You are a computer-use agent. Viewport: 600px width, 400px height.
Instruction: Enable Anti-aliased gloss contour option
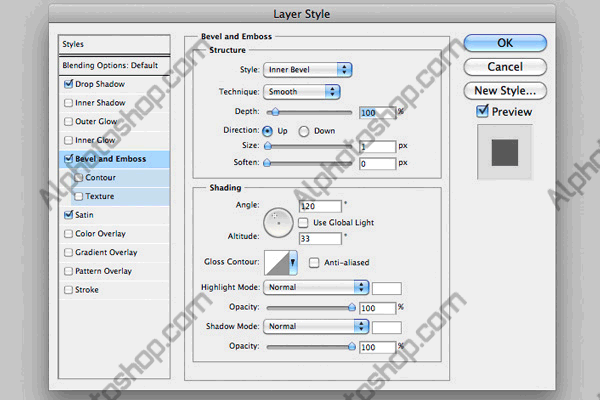click(x=314, y=263)
